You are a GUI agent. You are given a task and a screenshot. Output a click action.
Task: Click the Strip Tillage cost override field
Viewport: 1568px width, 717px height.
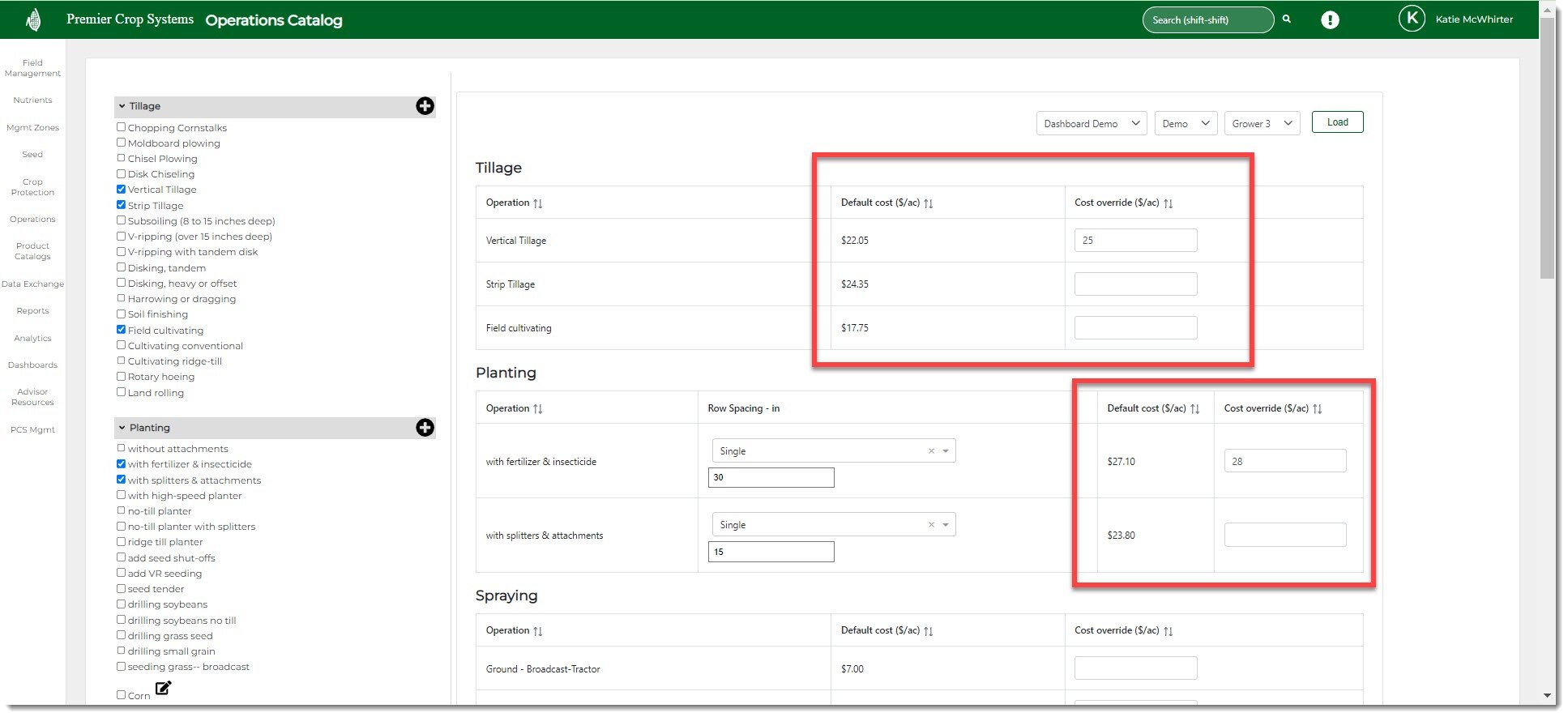pyautogui.click(x=1135, y=284)
